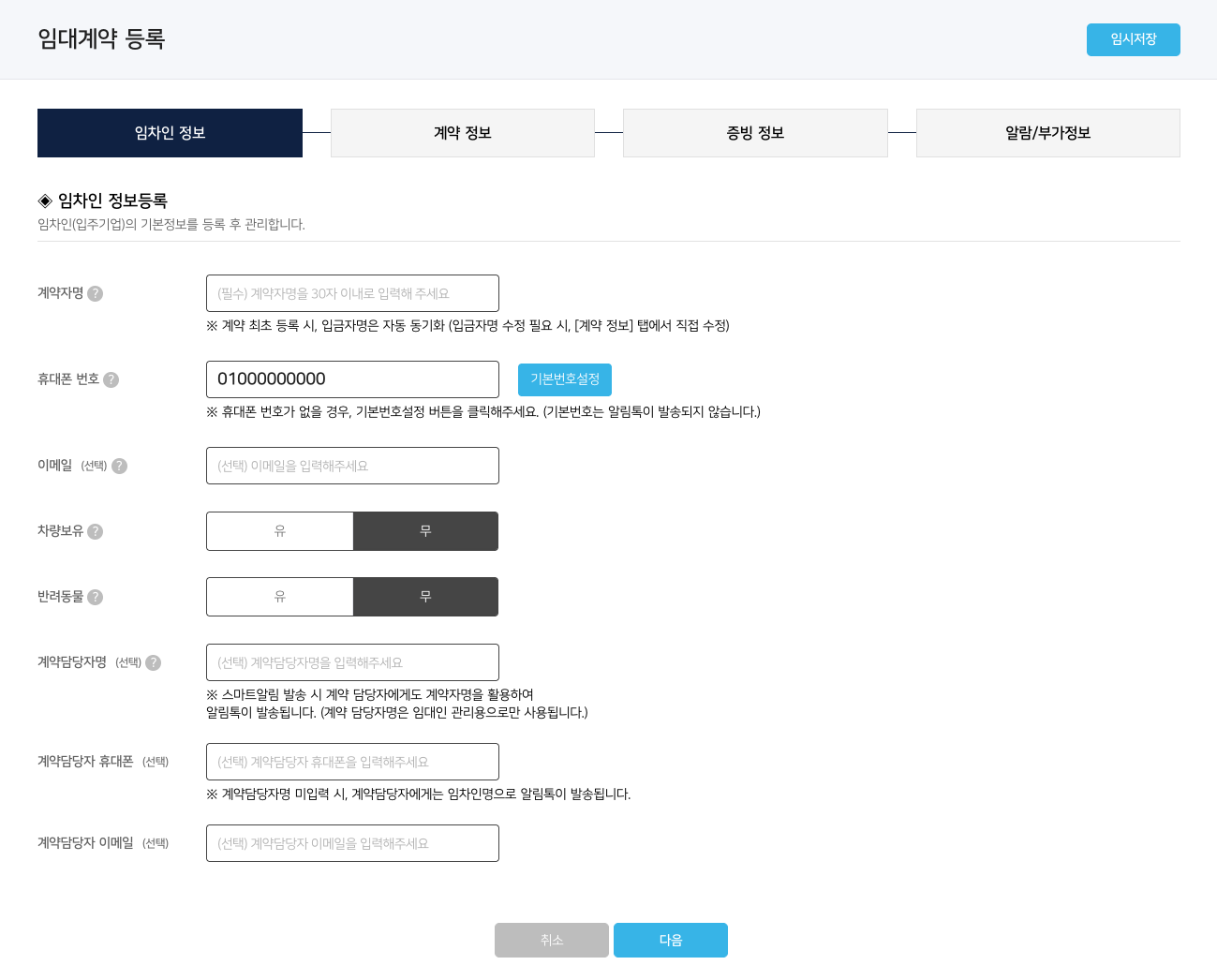Set 차량보유 to 무
This screenshot has width=1217, height=980.
(x=425, y=531)
